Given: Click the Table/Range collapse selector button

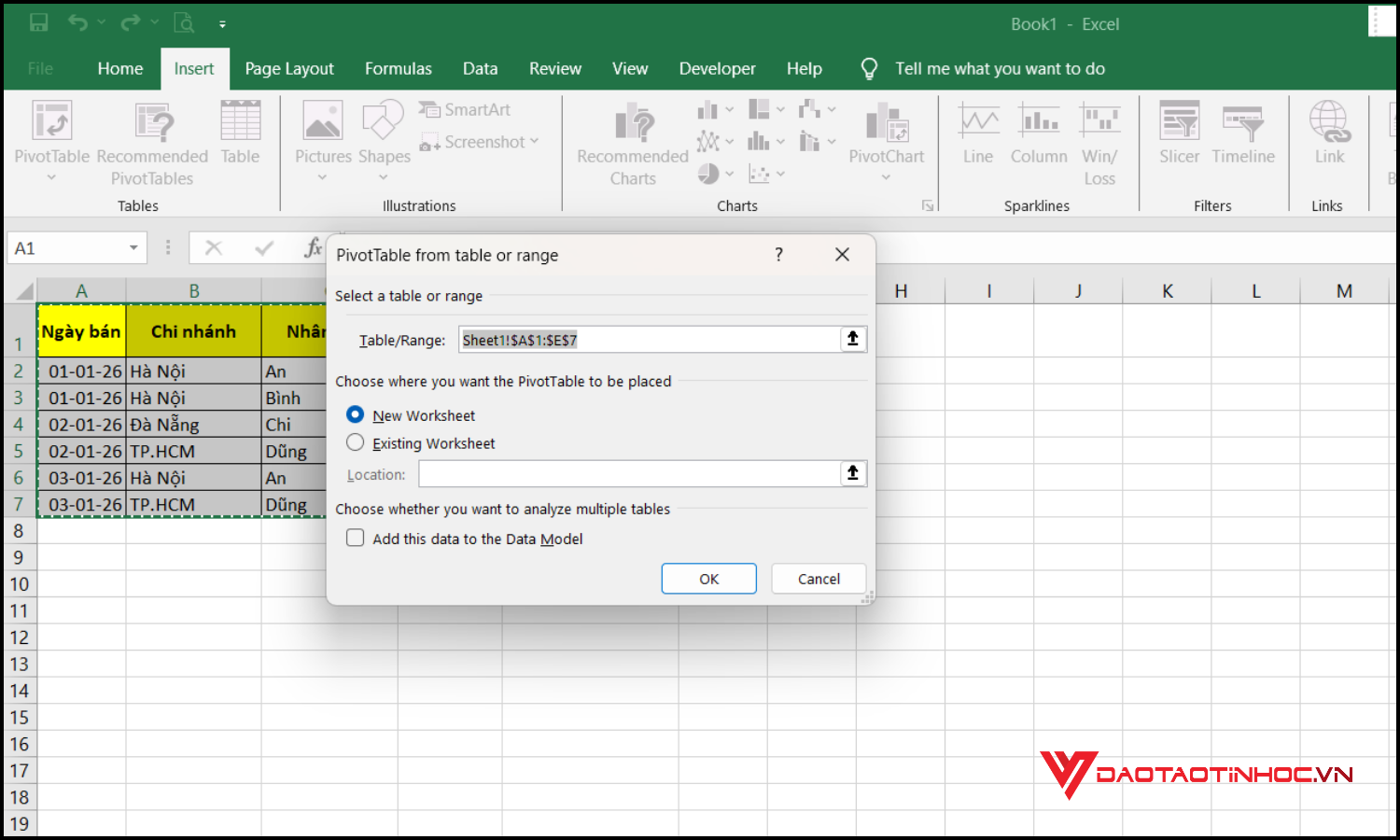Looking at the screenshot, I should tap(852, 339).
